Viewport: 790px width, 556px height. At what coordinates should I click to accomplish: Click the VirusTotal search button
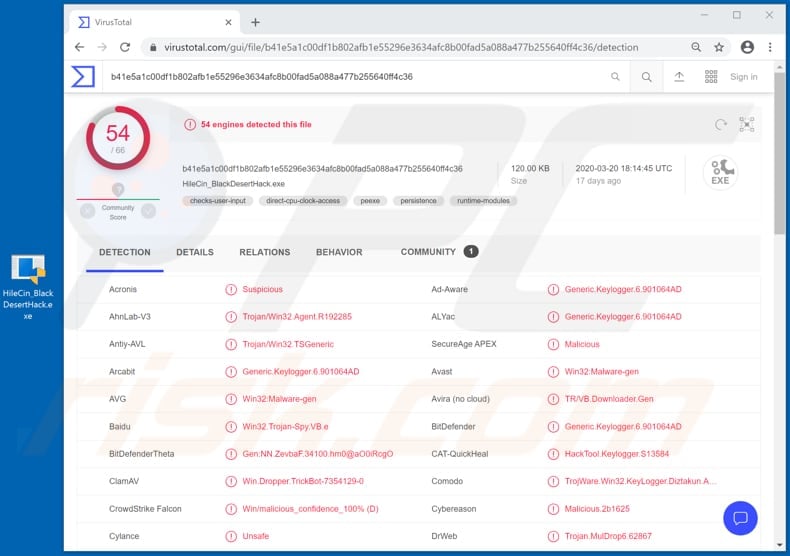tap(646, 77)
